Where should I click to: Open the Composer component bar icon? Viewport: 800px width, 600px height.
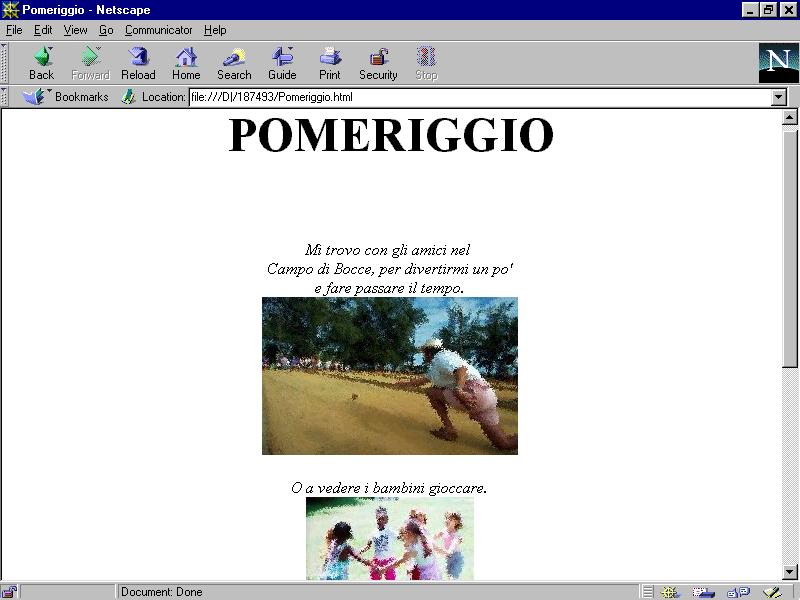pyautogui.click(x=772, y=592)
